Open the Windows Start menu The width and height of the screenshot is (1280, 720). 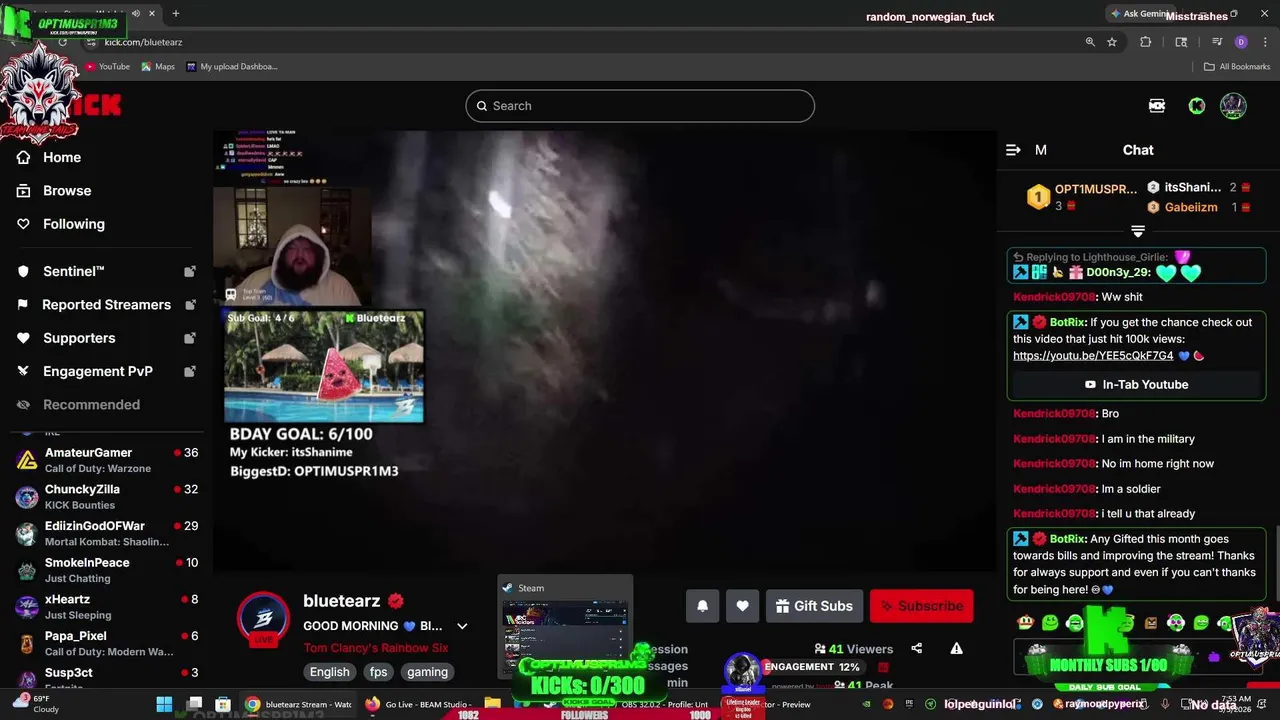164,704
